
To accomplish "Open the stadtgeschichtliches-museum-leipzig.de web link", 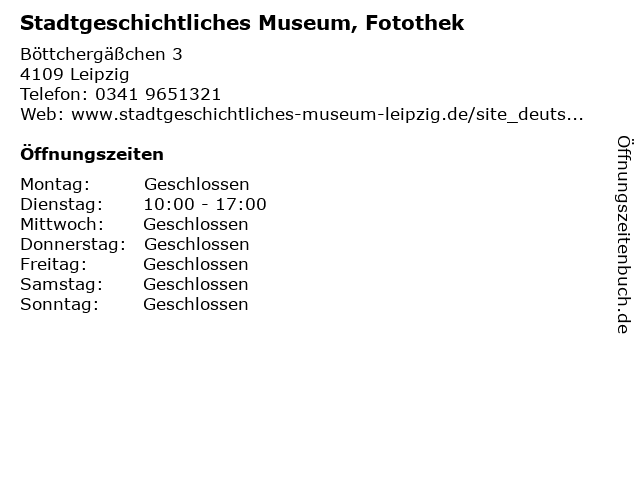I will point(327,115).
